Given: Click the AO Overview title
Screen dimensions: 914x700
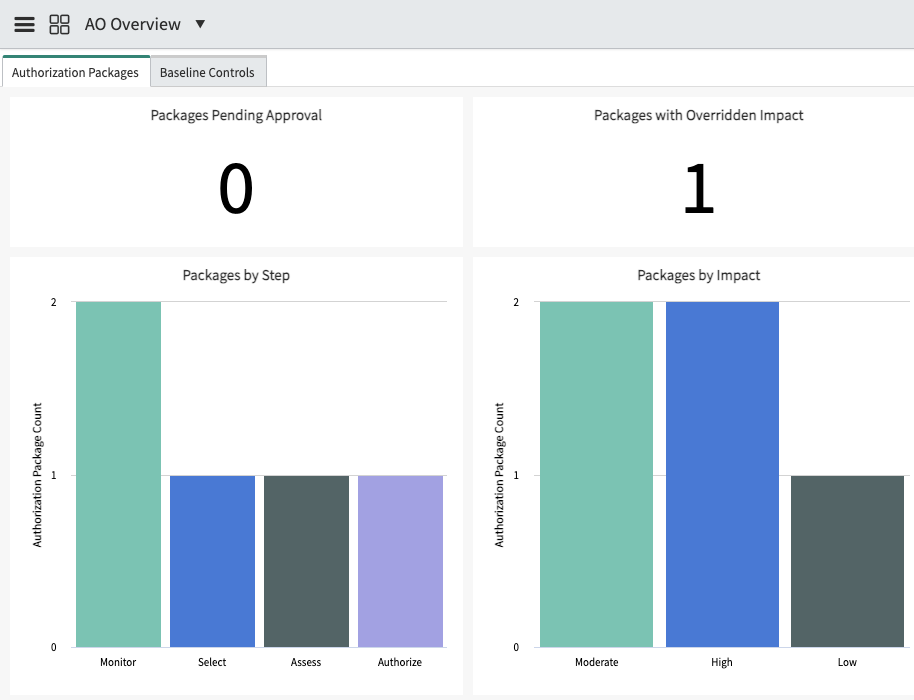Looking at the screenshot, I should pyautogui.click(x=132, y=24).
